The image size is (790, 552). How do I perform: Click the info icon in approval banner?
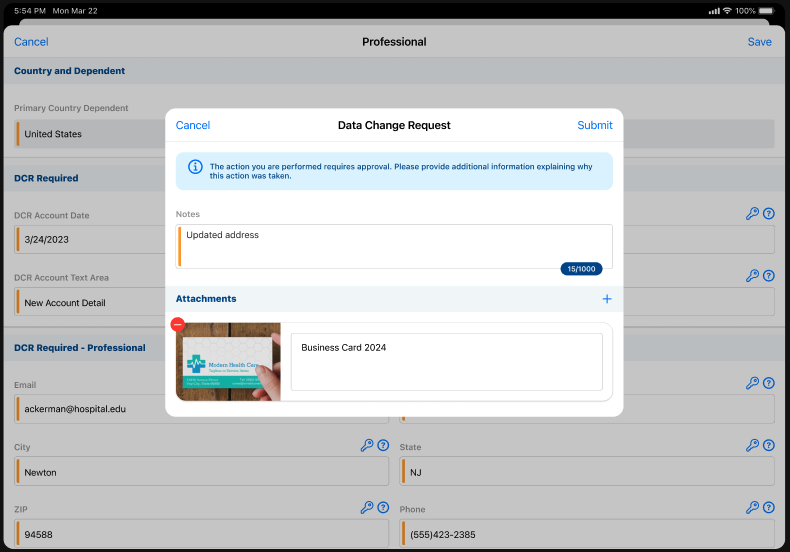pos(195,166)
